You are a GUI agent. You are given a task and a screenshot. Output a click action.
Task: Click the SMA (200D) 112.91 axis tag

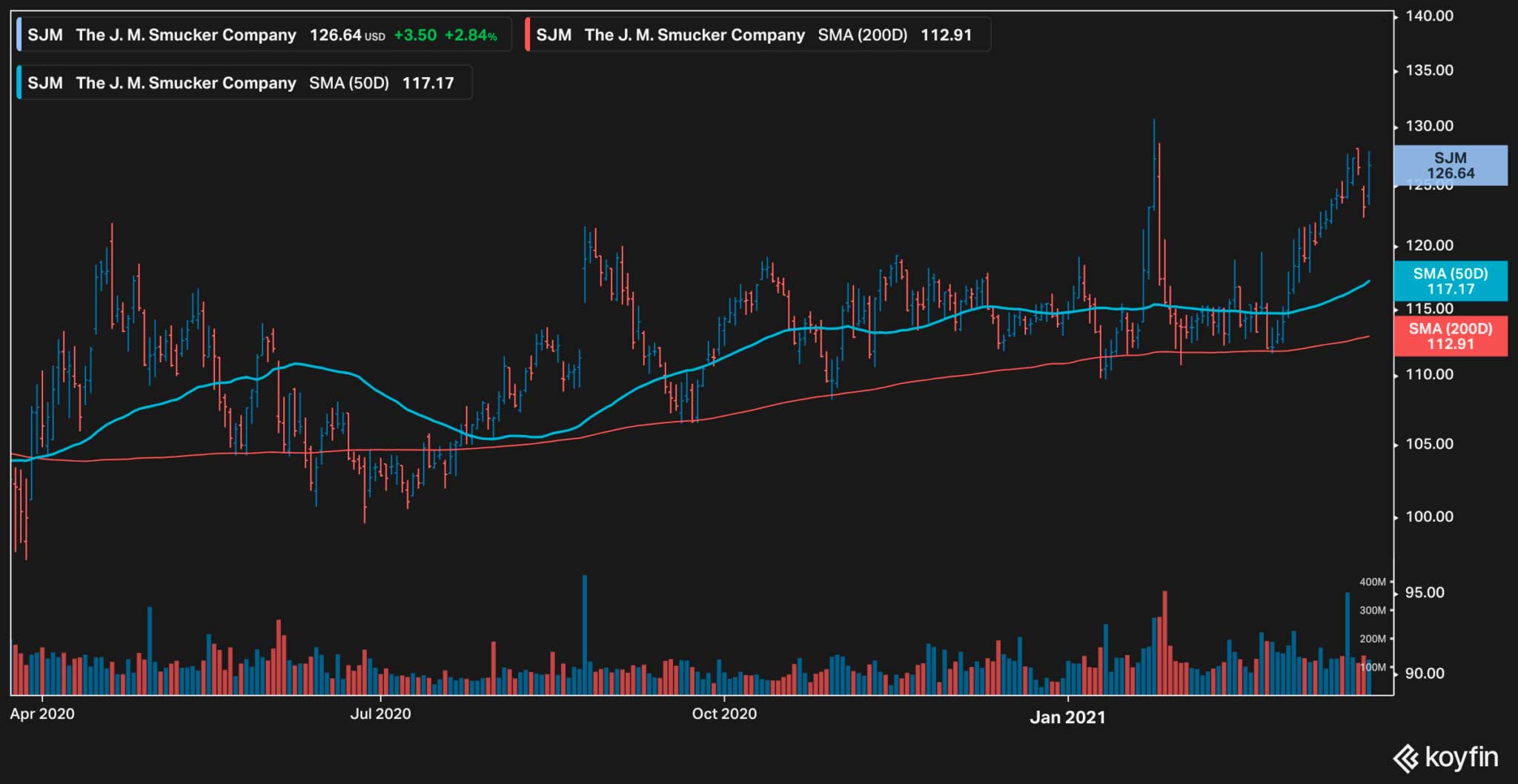pos(1451,336)
